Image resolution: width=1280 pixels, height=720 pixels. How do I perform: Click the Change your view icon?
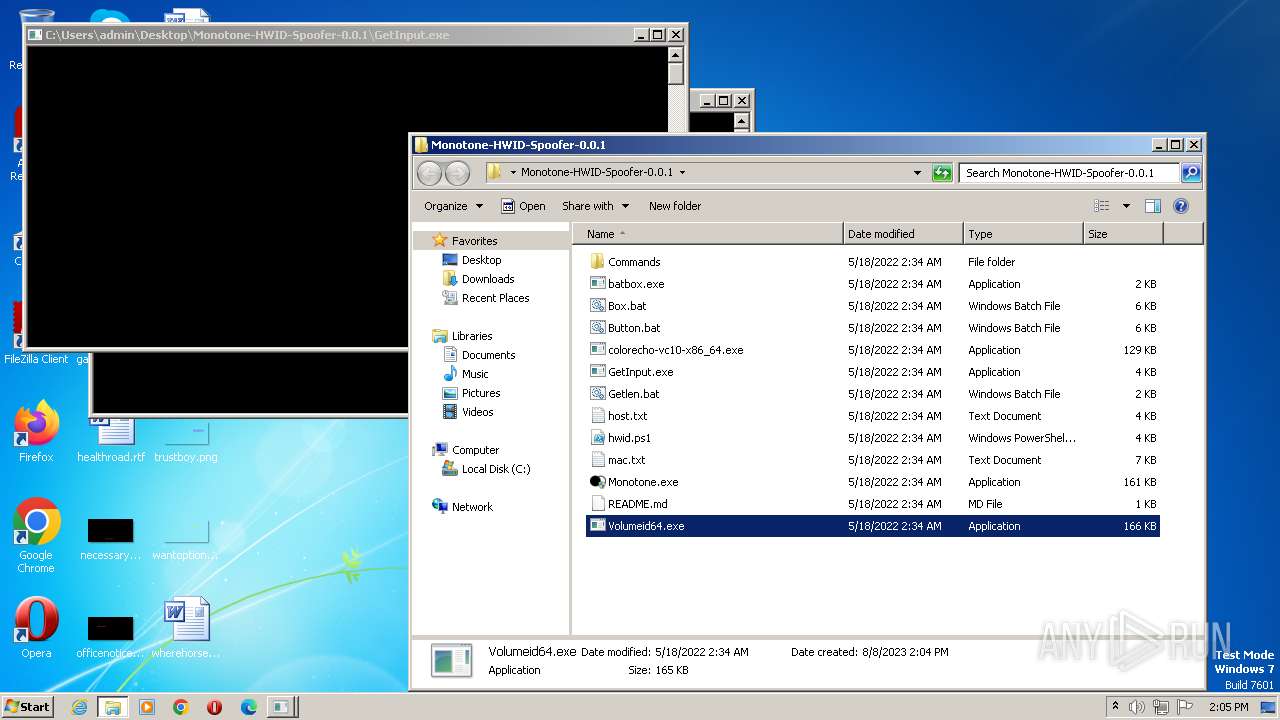point(1101,206)
